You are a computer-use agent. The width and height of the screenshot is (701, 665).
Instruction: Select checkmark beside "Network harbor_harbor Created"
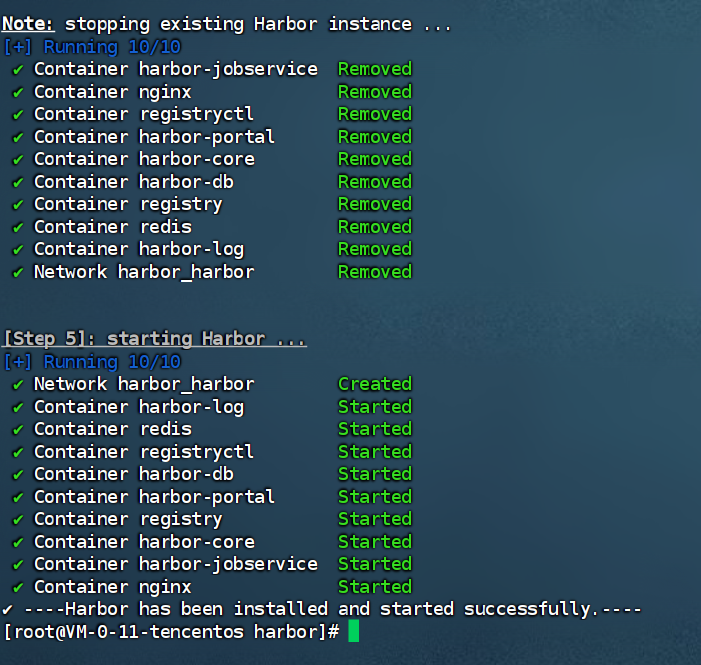pyautogui.click(x=18, y=384)
